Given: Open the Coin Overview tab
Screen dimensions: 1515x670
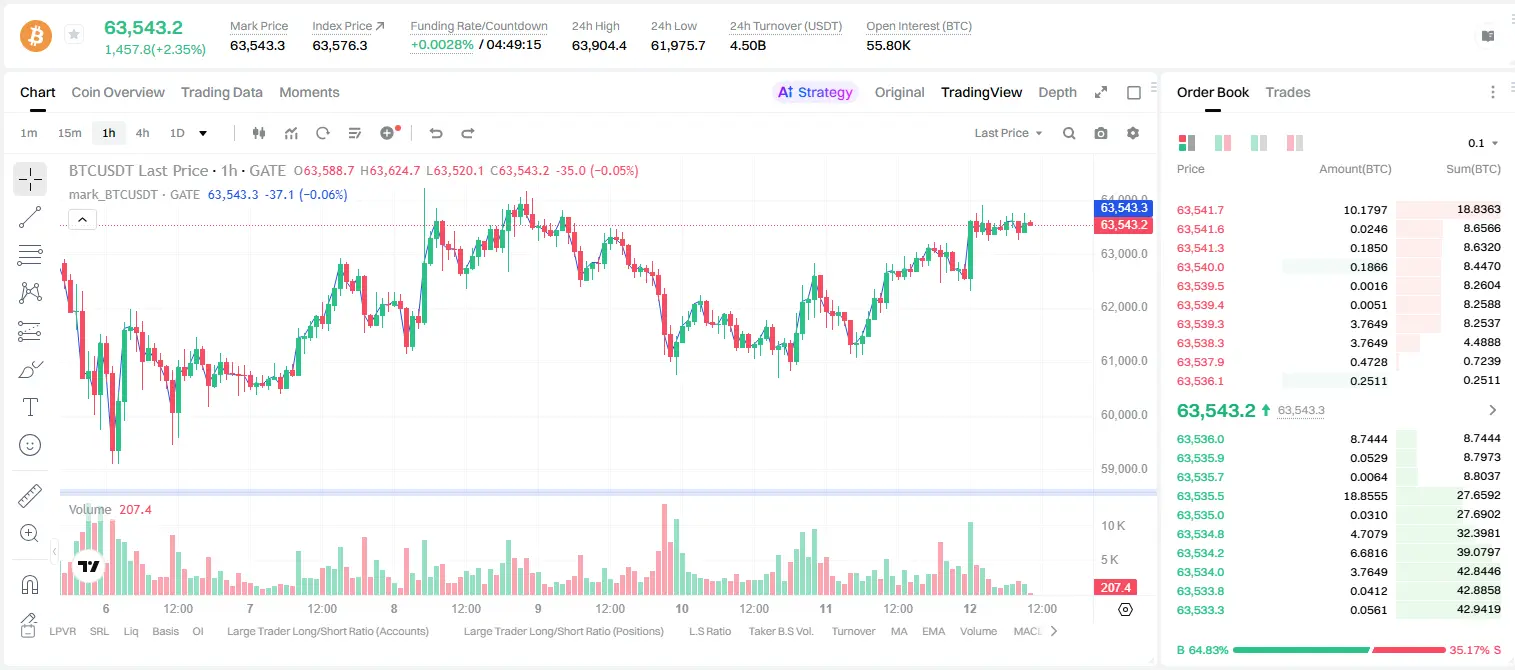Looking at the screenshot, I should pos(118,92).
